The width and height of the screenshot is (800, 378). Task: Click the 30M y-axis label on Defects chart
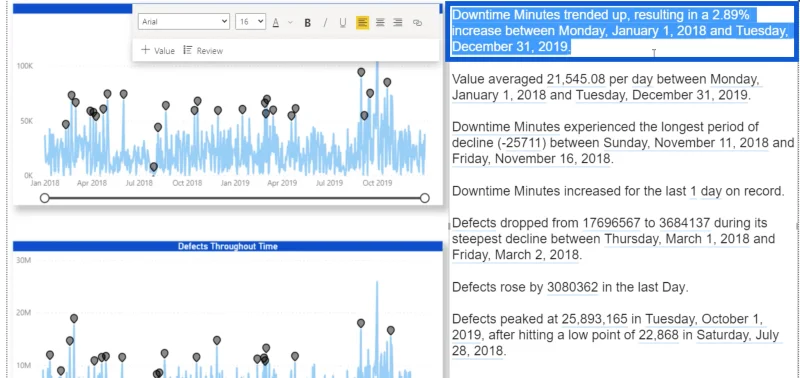coord(24,260)
